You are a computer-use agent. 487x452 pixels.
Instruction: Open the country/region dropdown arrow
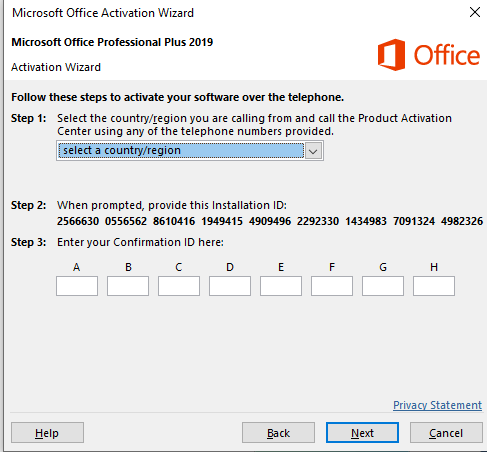click(x=313, y=151)
